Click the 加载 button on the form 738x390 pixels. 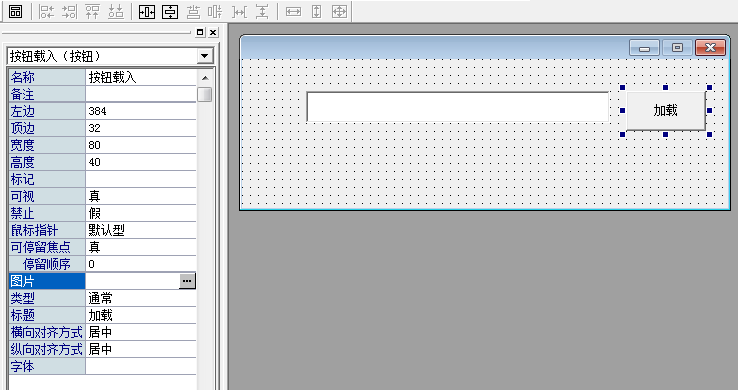point(666,111)
